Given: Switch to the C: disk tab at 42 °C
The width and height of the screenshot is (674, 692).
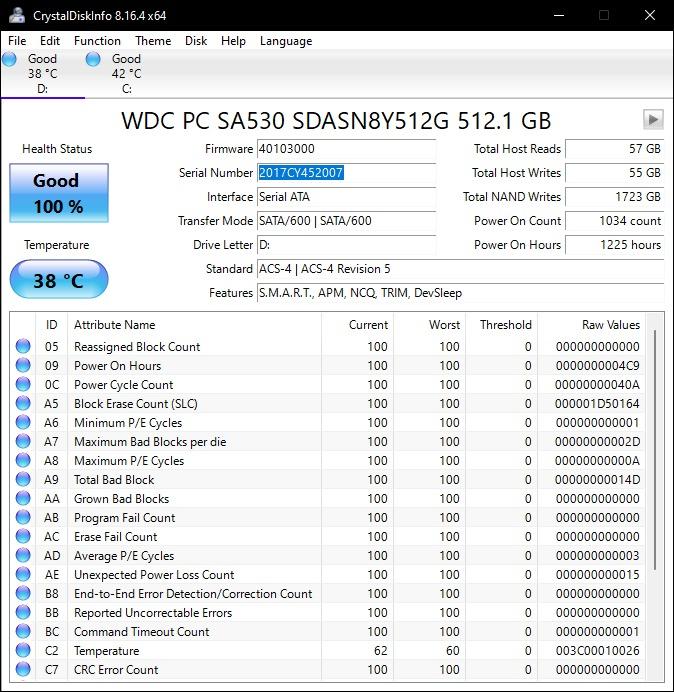Looking at the screenshot, I should click(x=126, y=73).
